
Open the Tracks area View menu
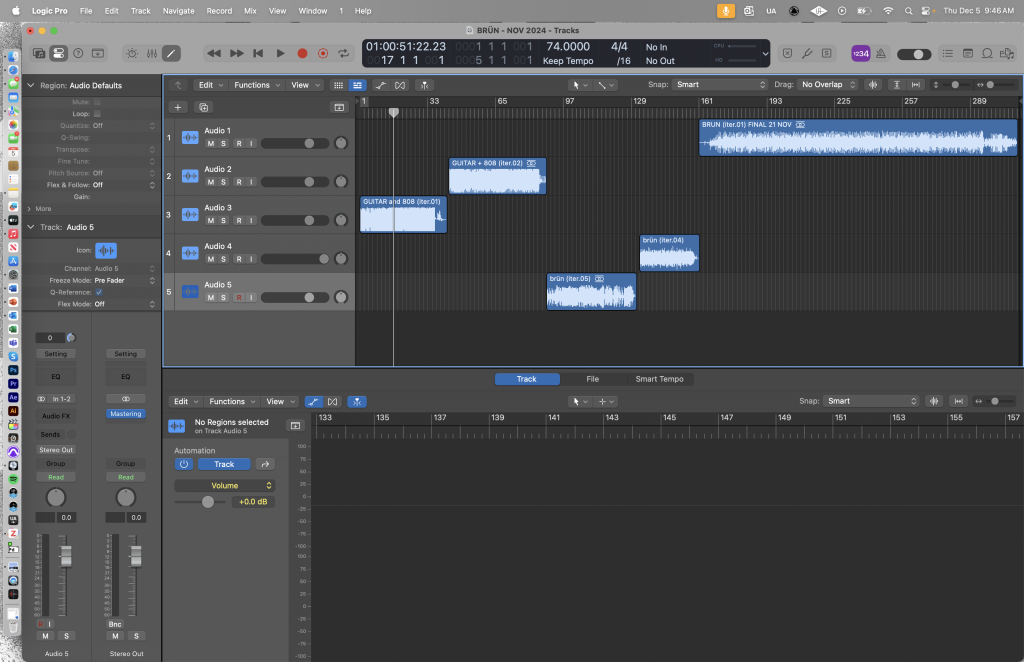point(305,85)
